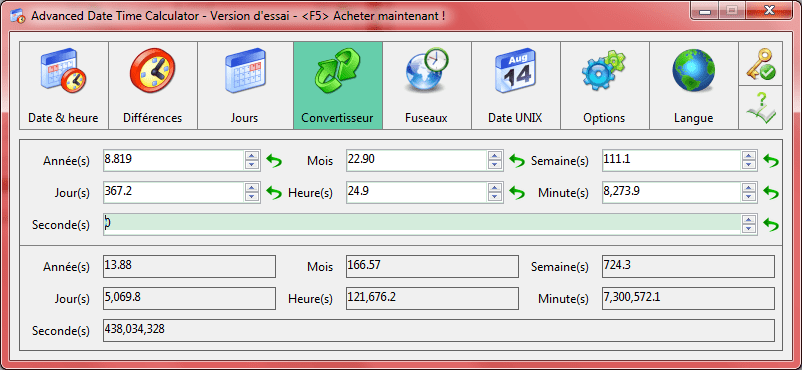Select the Seconde(s) result 438,034,328
This screenshot has height=370, width=802.
[x=439, y=331]
